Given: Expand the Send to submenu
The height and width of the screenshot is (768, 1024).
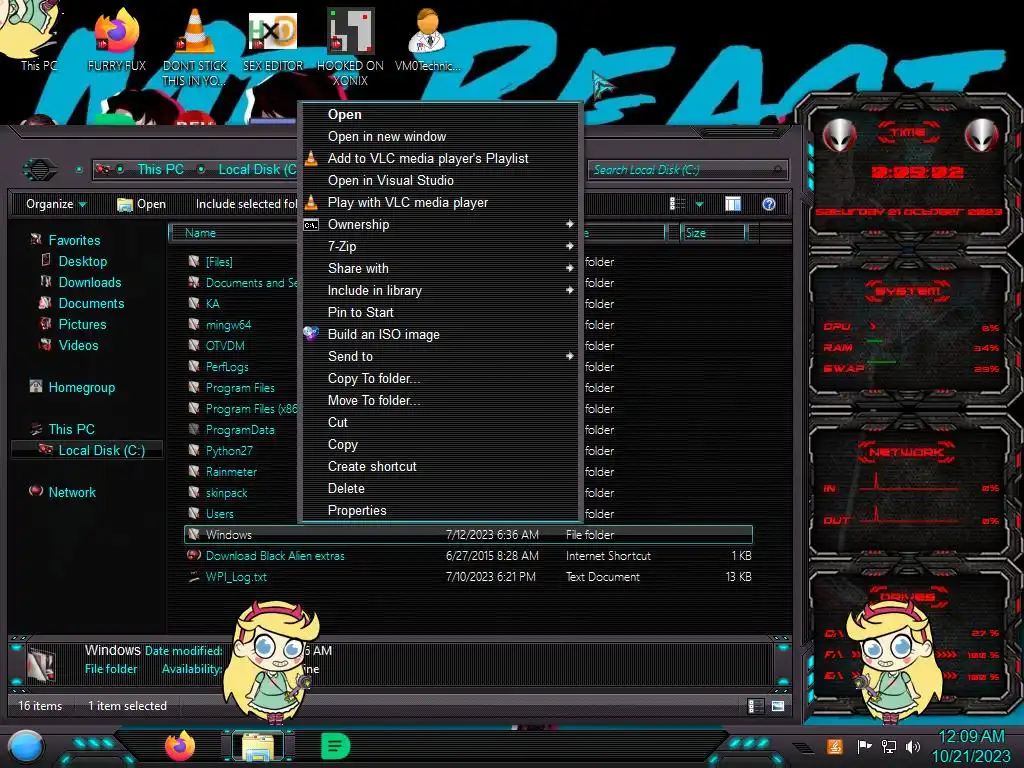Looking at the screenshot, I should (x=440, y=356).
